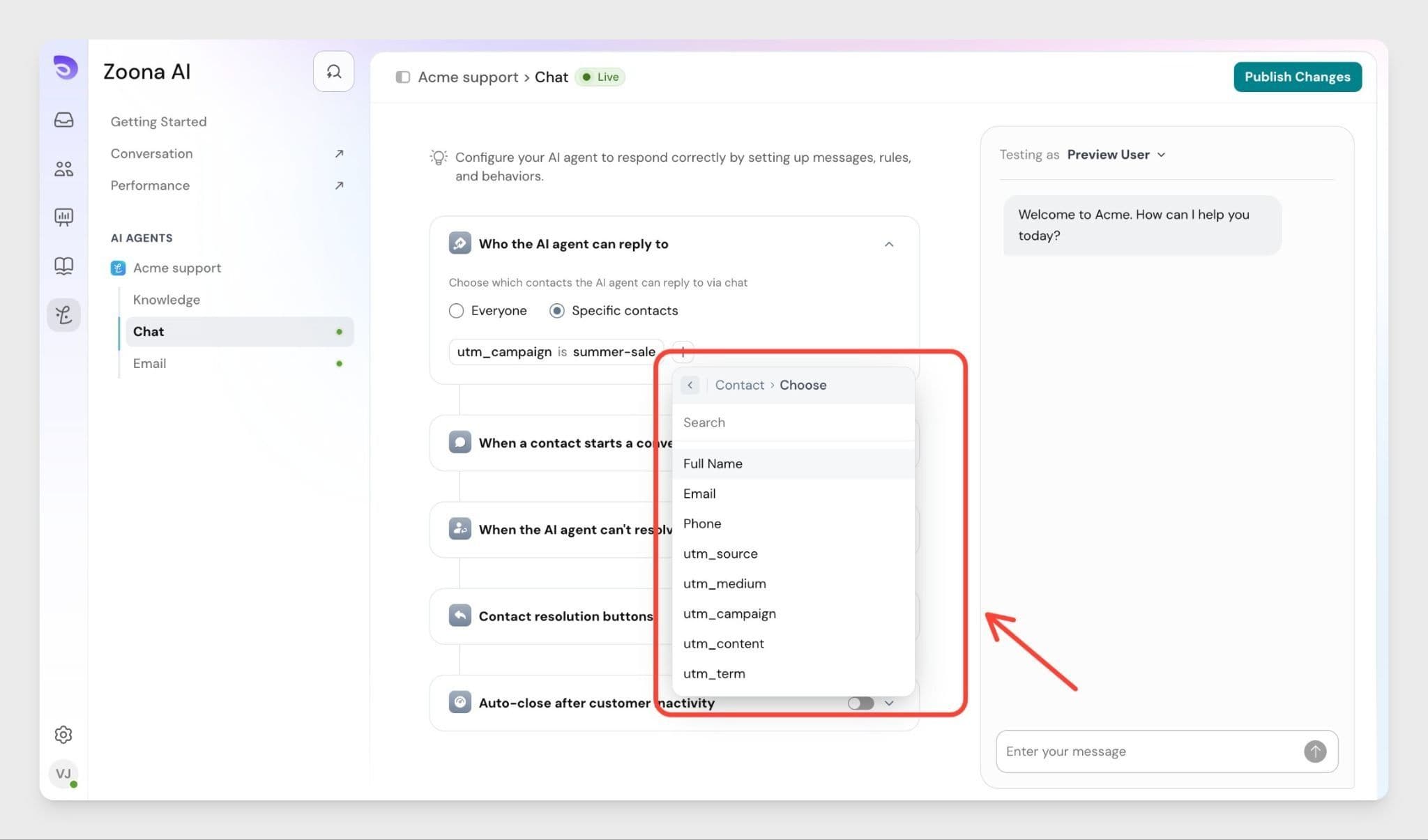Click the external arrow next to Performance
Viewport: 1428px width, 840px height.
339,185
